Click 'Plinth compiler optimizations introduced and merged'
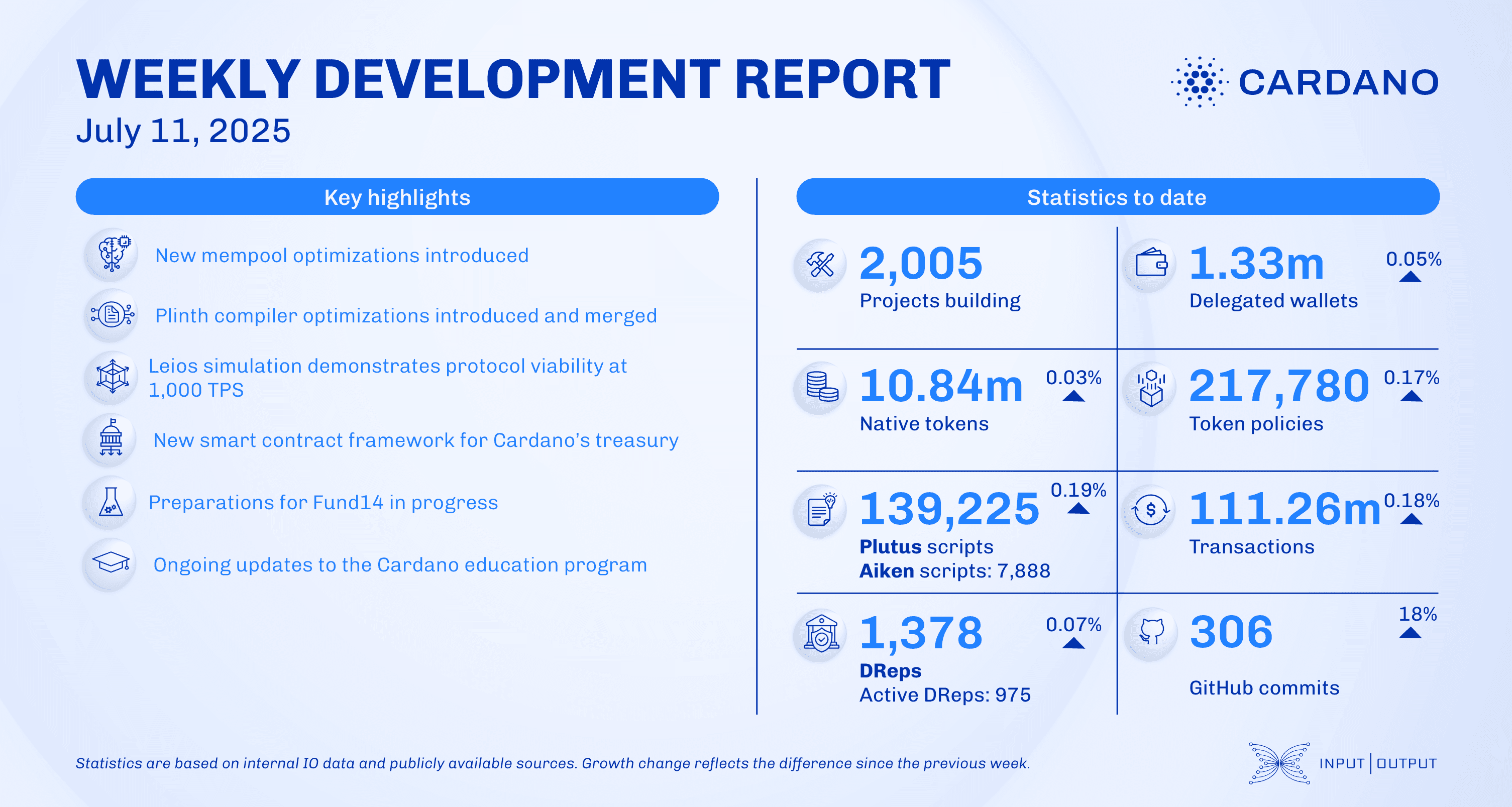 click(405, 316)
